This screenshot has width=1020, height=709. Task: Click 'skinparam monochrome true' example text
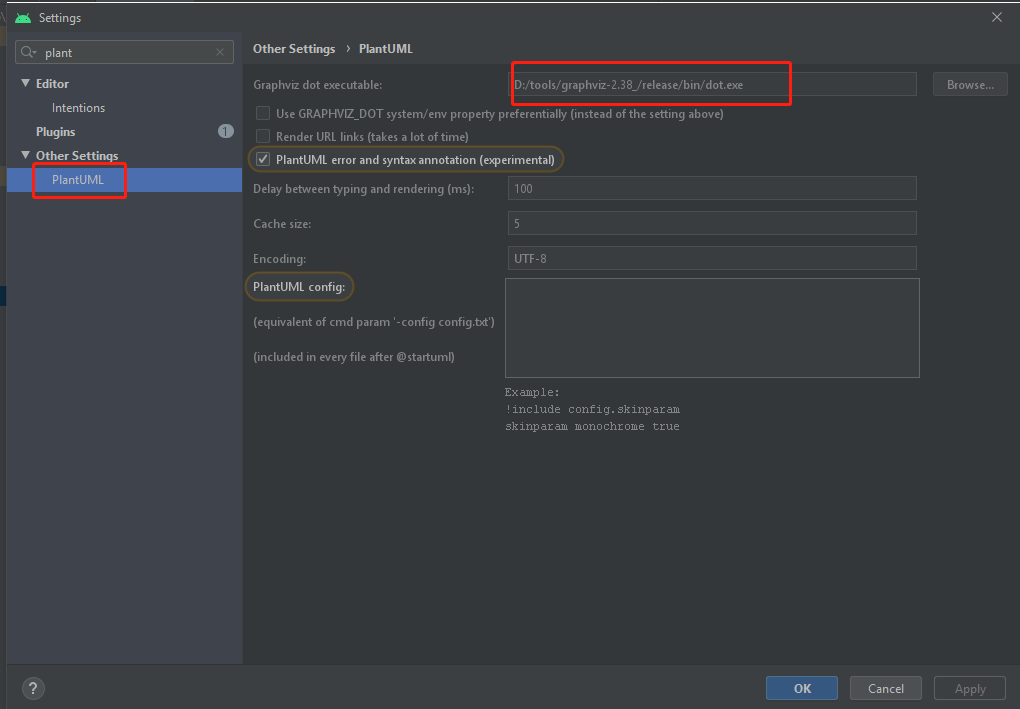[x=592, y=426]
